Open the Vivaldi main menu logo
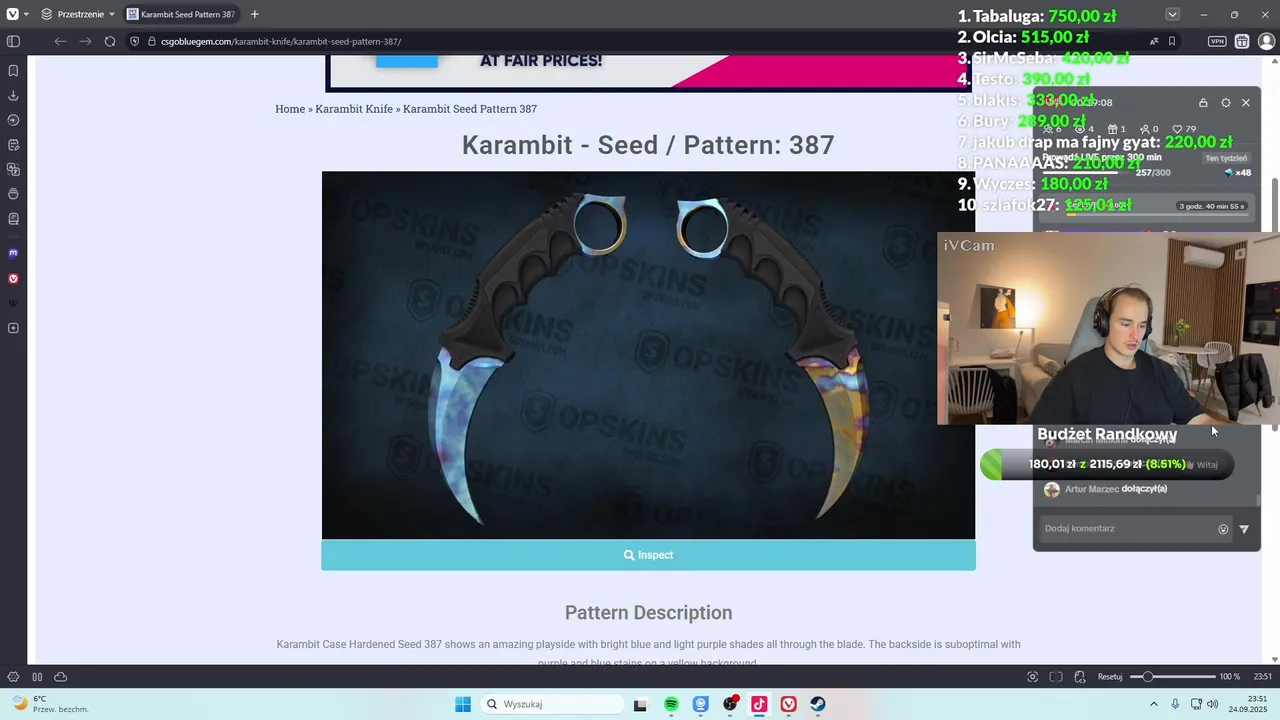Image resolution: width=1280 pixels, height=720 pixels. click(13, 14)
